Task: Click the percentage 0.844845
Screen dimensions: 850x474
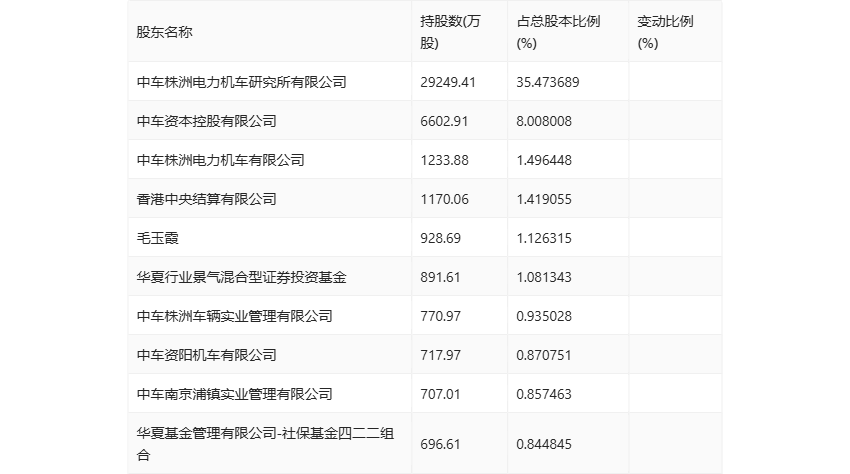Action: click(x=544, y=444)
